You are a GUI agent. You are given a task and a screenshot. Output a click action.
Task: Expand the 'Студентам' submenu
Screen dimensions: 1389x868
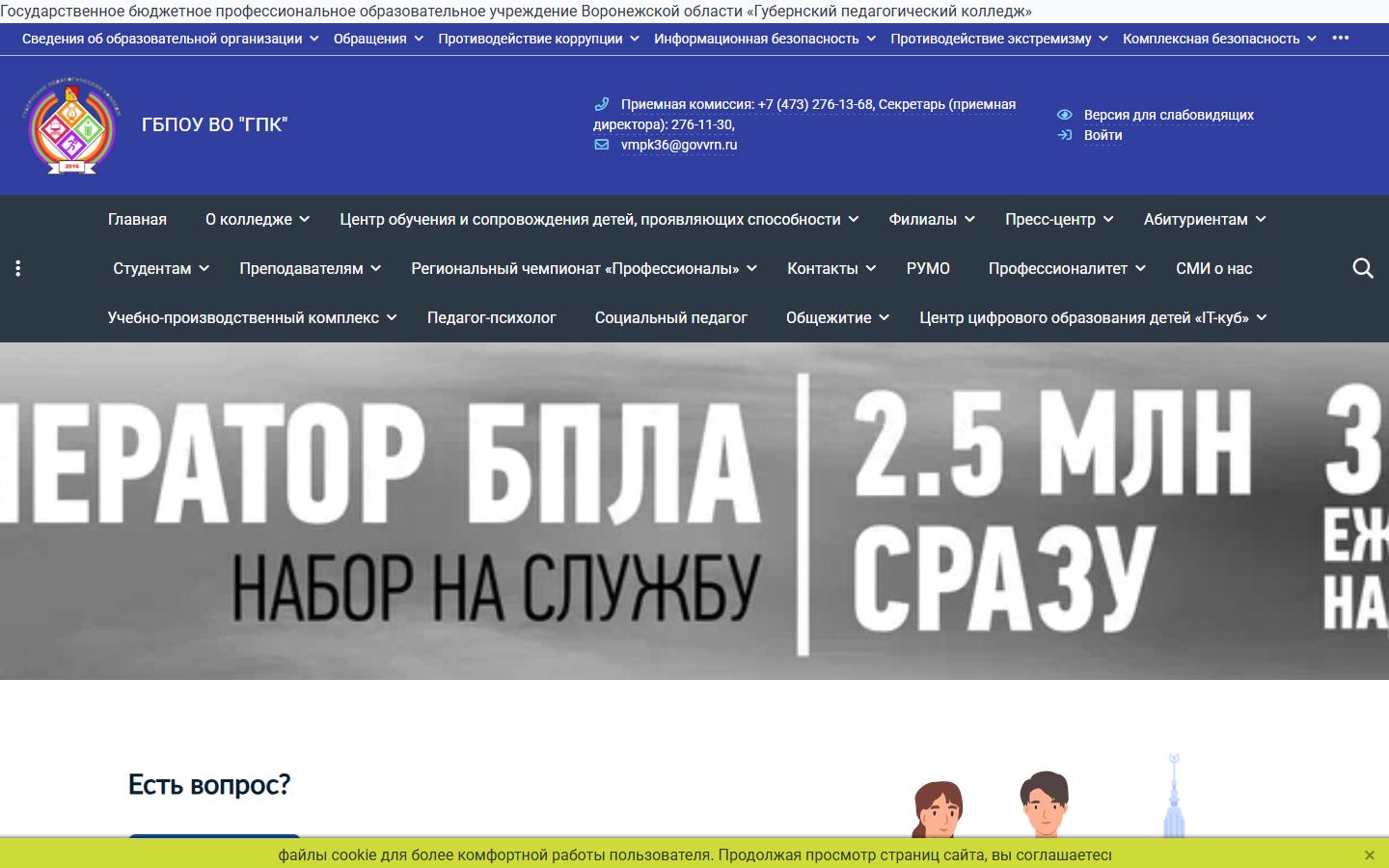click(x=161, y=268)
